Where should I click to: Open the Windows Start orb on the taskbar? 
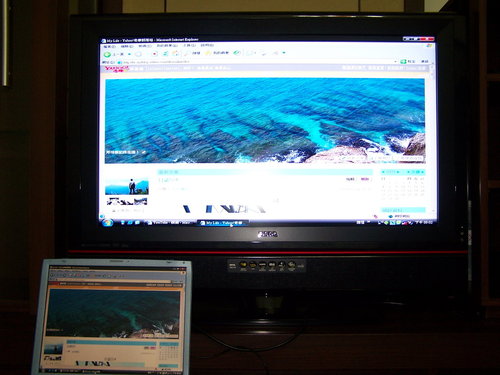tap(107, 223)
